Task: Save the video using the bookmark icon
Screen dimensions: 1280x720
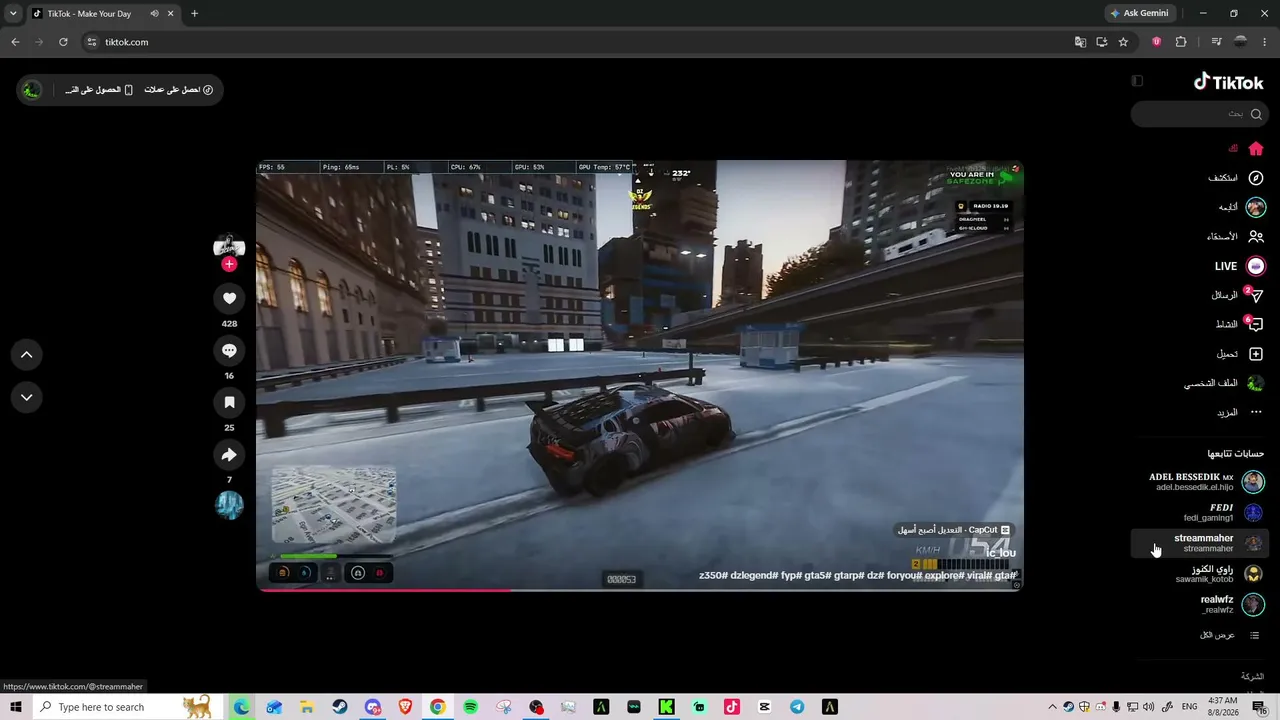Action: (x=229, y=402)
